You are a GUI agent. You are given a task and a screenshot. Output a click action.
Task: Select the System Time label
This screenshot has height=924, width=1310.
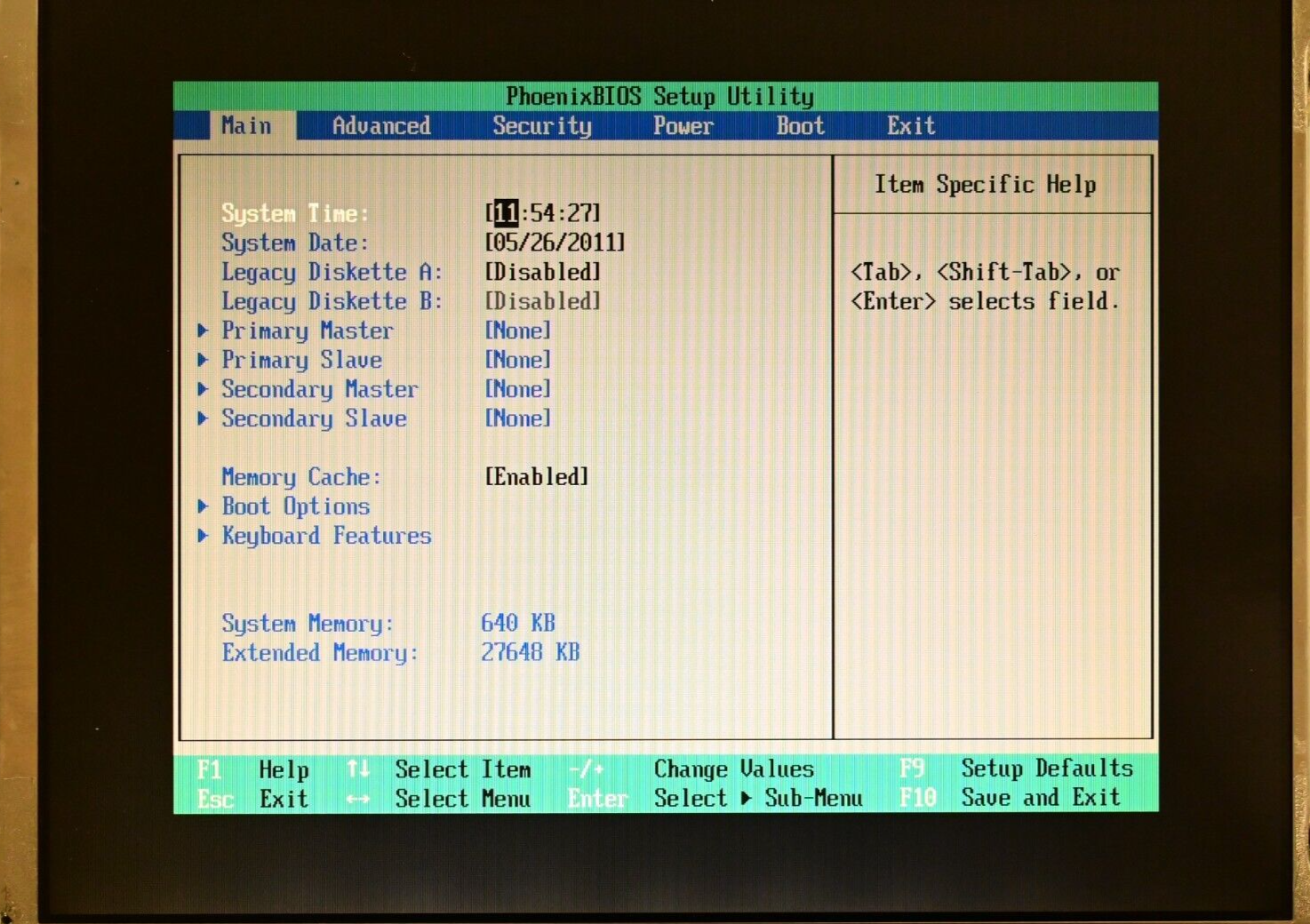pyautogui.click(x=295, y=213)
